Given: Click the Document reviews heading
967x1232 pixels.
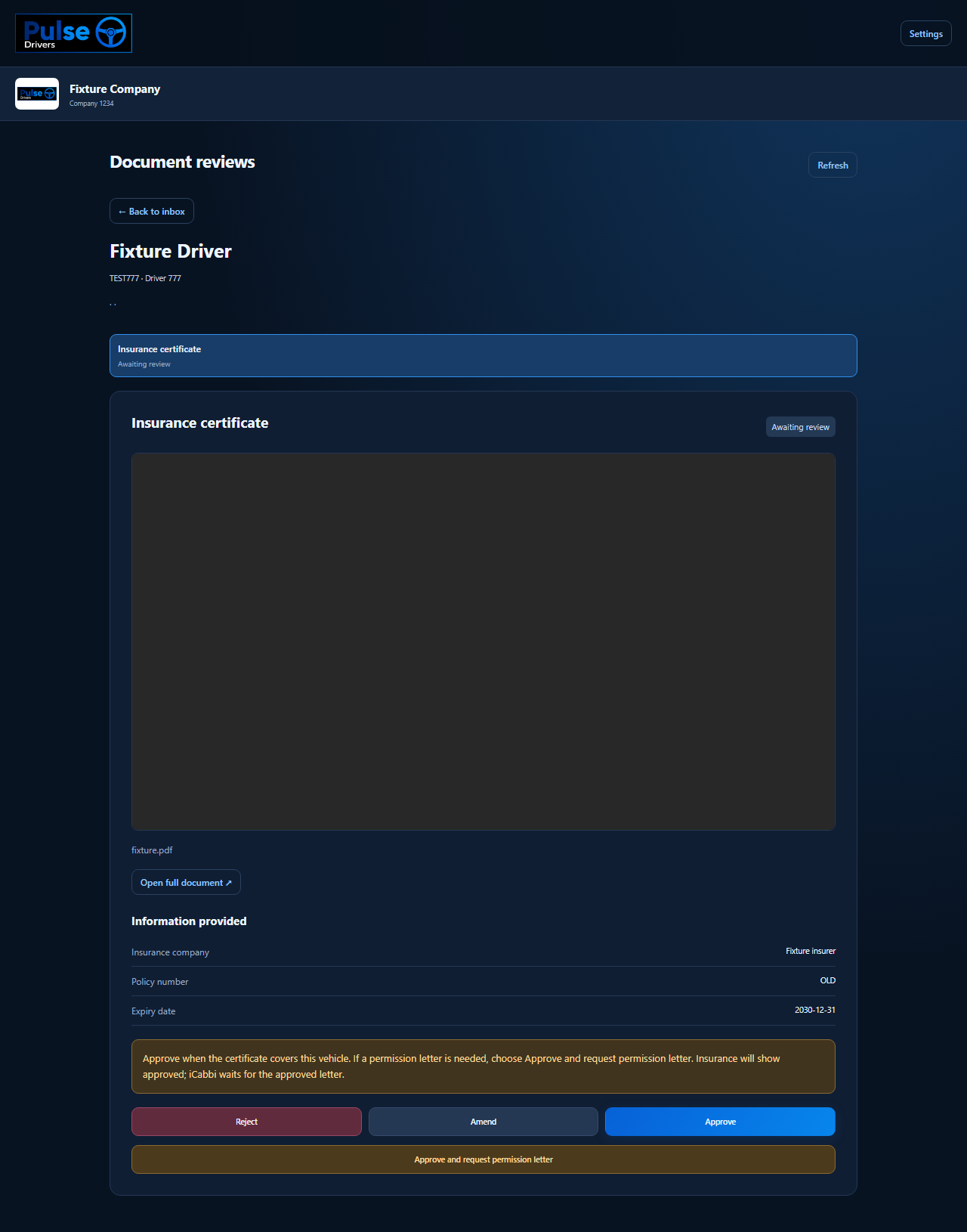Looking at the screenshot, I should 182,162.
